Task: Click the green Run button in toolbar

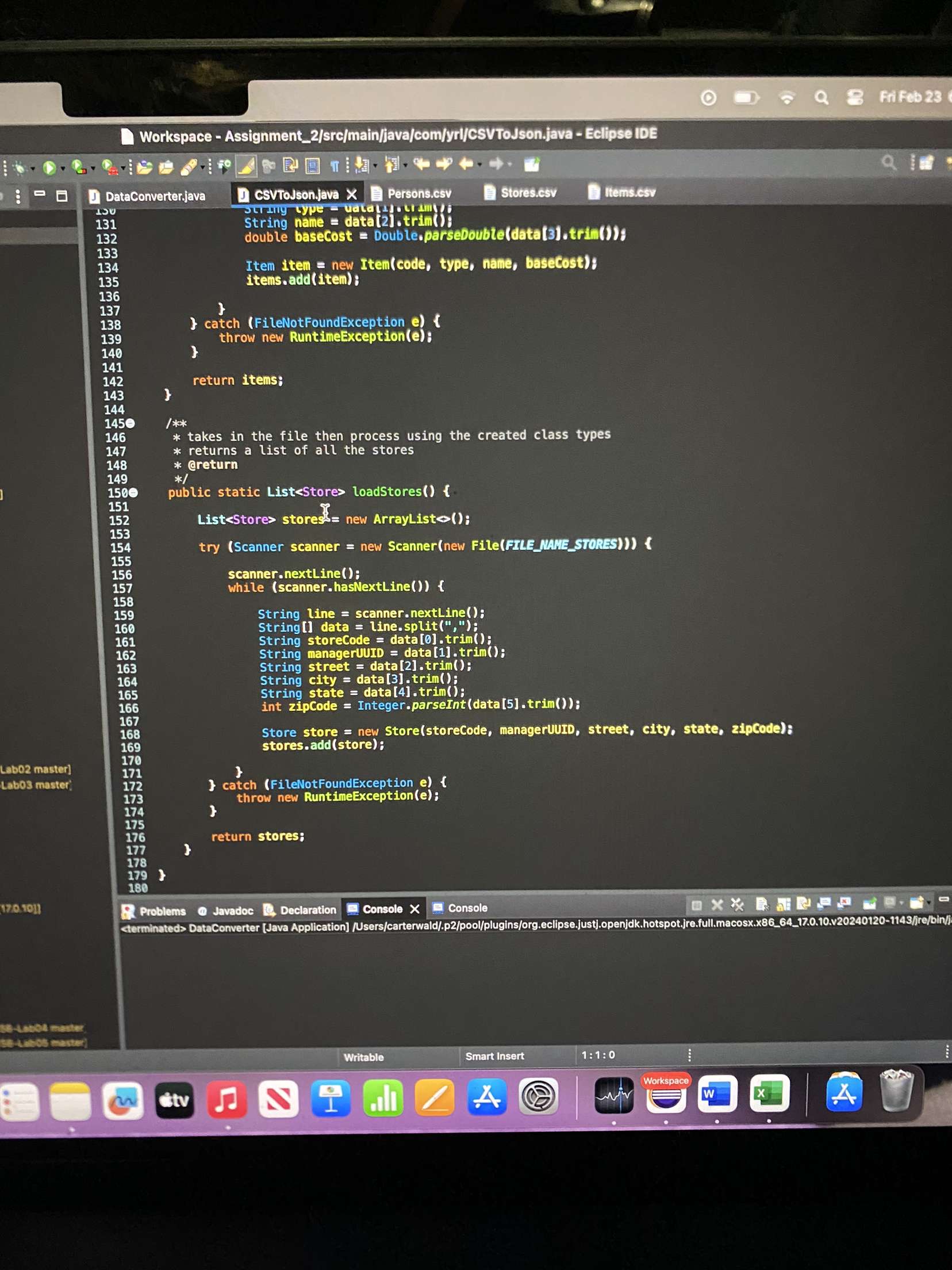Action: point(49,168)
